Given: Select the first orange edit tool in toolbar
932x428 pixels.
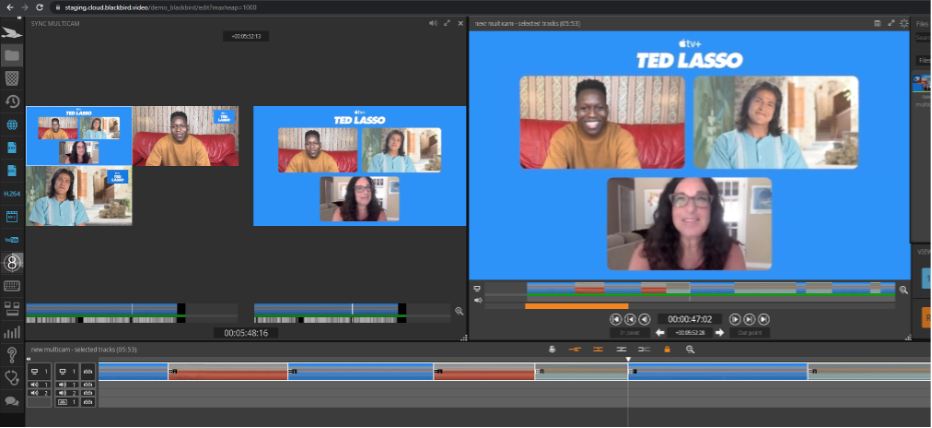Looking at the screenshot, I should point(575,350).
